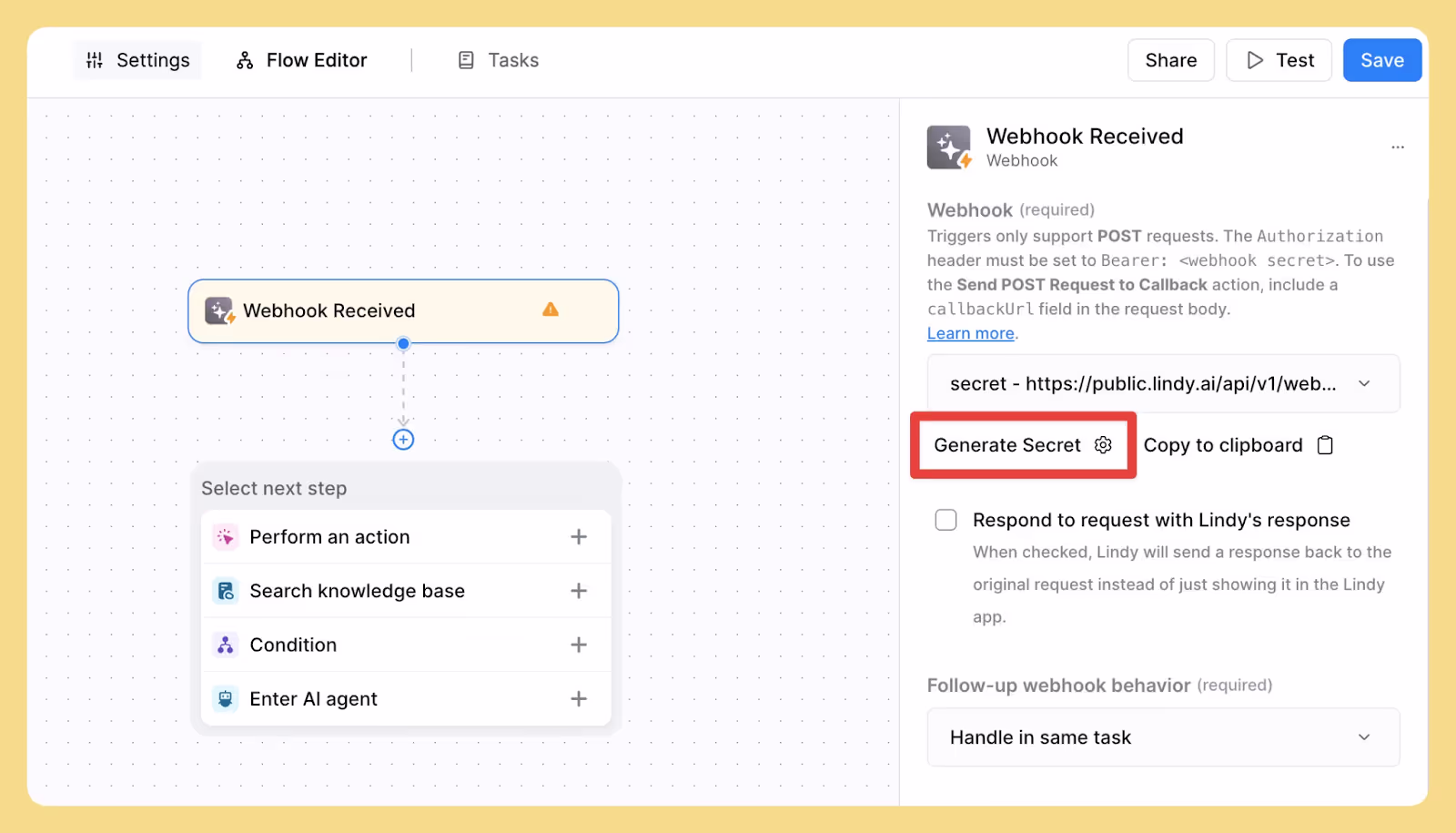This screenshot has width=1456, height=833.
Task: Click the flow icon beside Flow Editor
Action: pyautogui.click(x=245, y=60)
